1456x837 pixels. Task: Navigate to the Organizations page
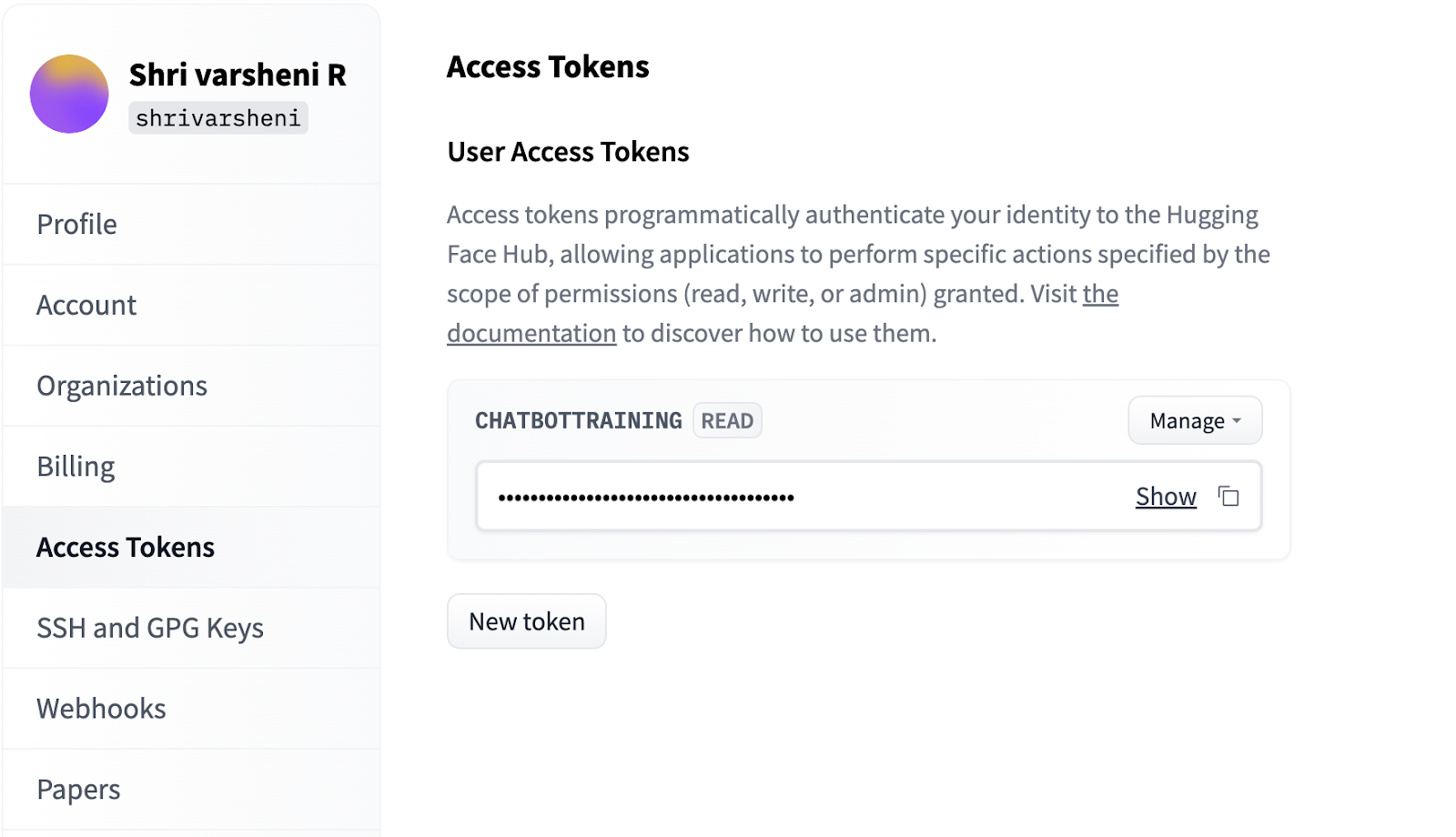pyautogui.click(x=121, y=385)
